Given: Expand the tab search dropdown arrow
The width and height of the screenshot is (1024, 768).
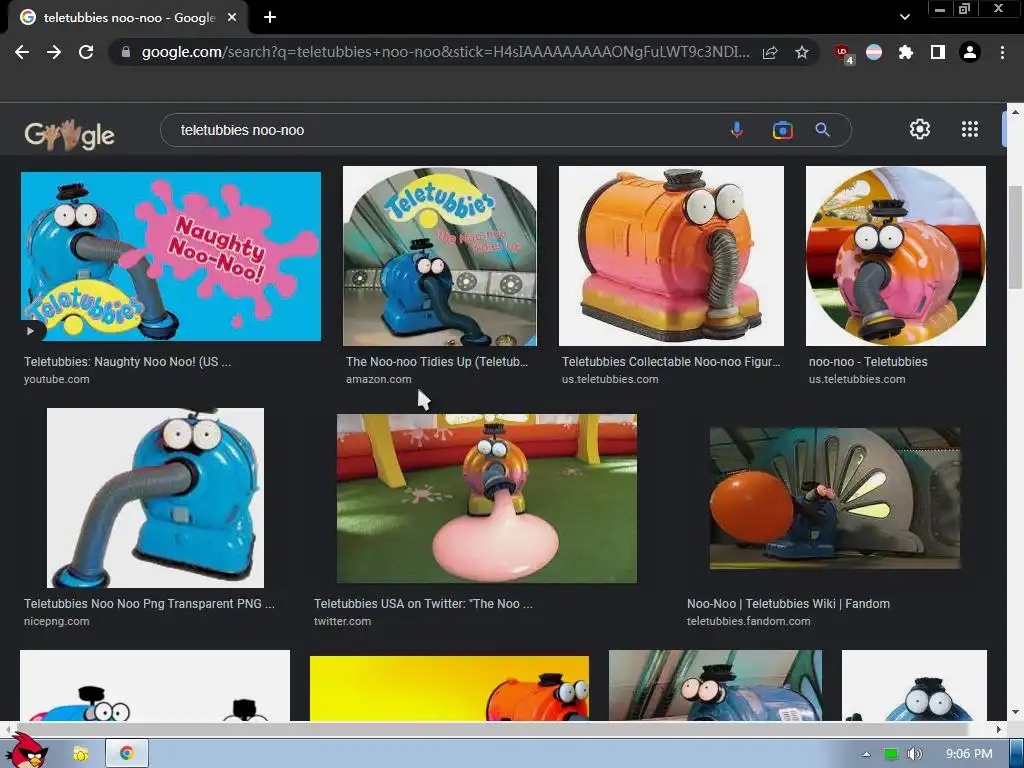Looking at the screenshot, I should [904, 17].
